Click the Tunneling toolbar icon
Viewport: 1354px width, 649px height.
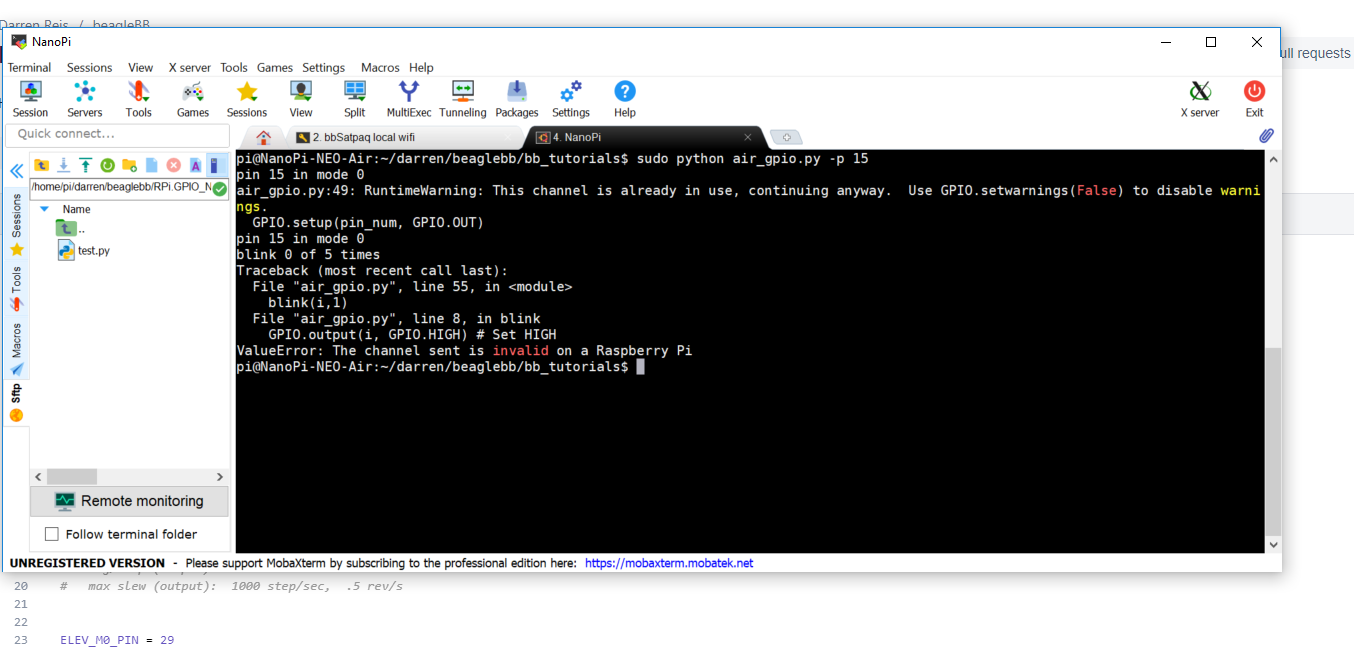[462, 99]
